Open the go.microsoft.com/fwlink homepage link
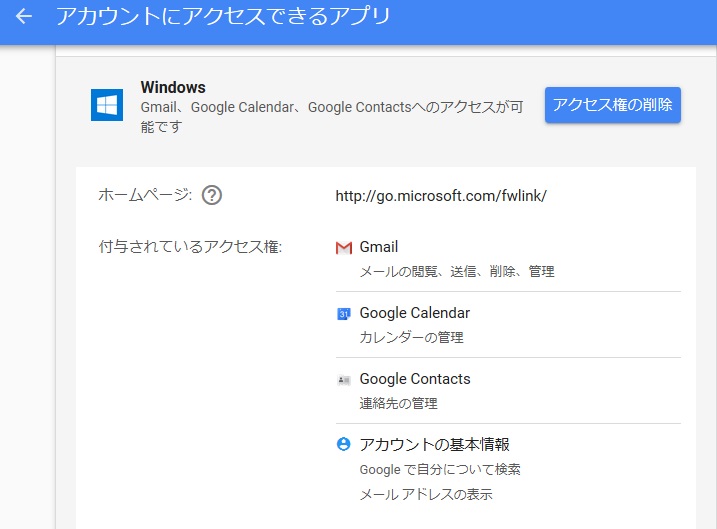This screenshot has height=529, width=717. tap(441, 196)
